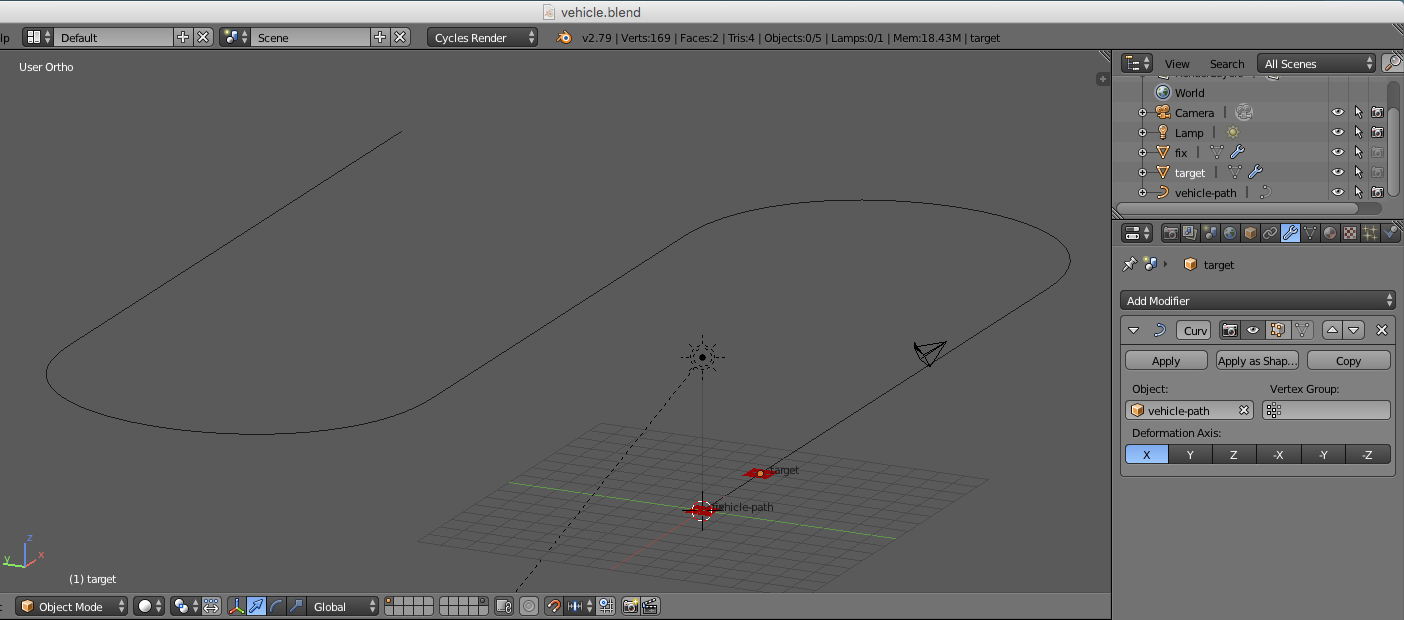Hide the Camera object via eye icon

click(1337, 113)
